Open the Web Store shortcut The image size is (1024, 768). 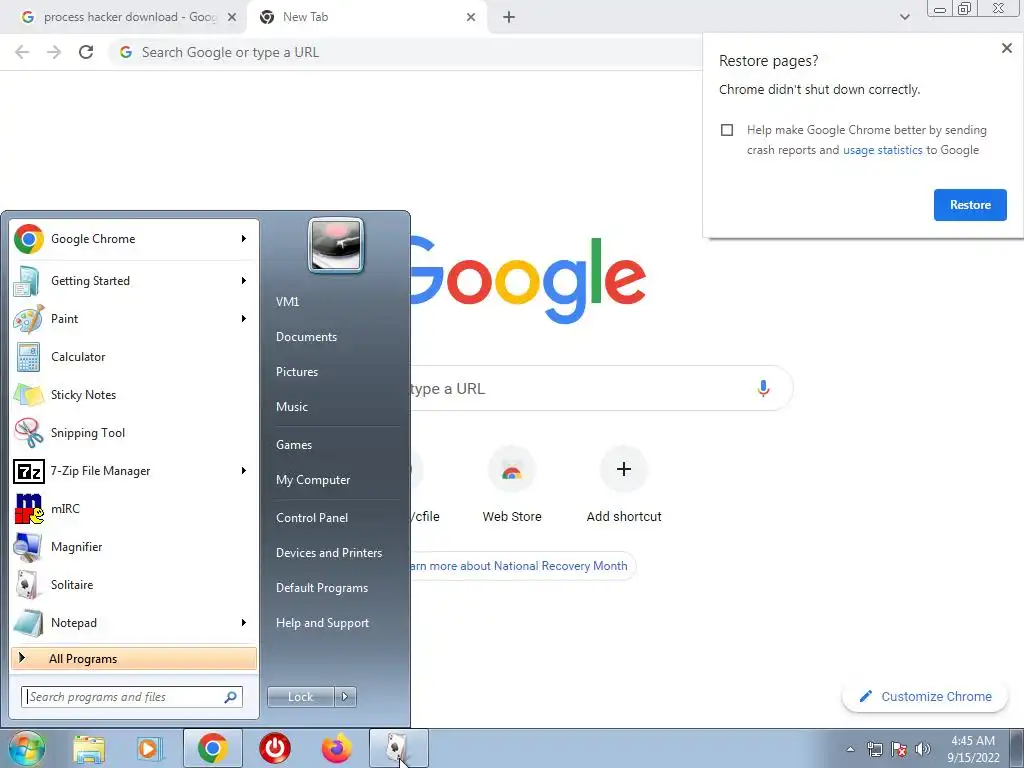[x=512, y=485]
